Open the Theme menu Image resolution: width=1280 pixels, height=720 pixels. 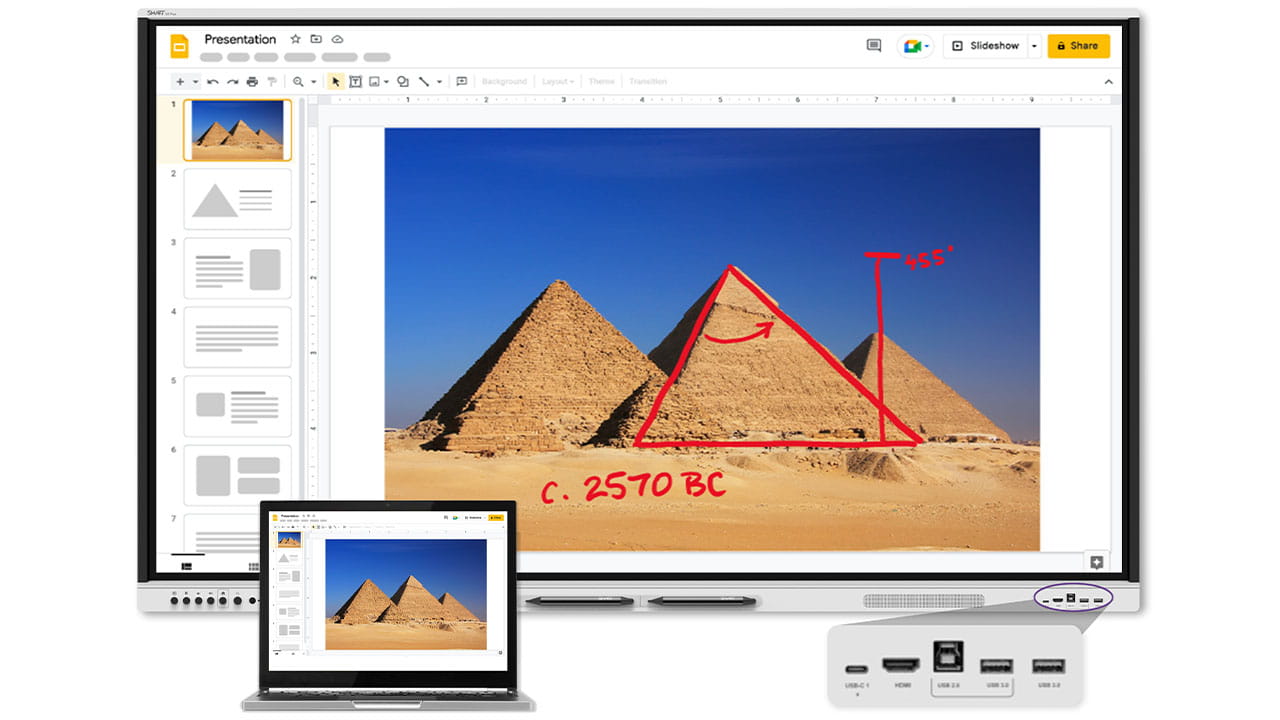pos(600,81)
